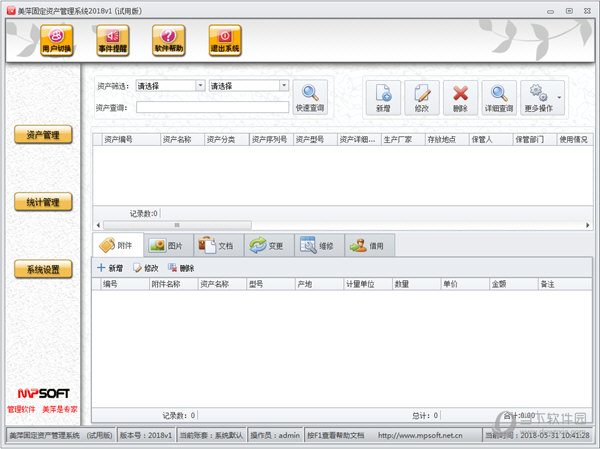The width and height of the screenshot is (600, 449).
Task: Click the red X 删除 toolbar icon
Action: pos(460,98)
